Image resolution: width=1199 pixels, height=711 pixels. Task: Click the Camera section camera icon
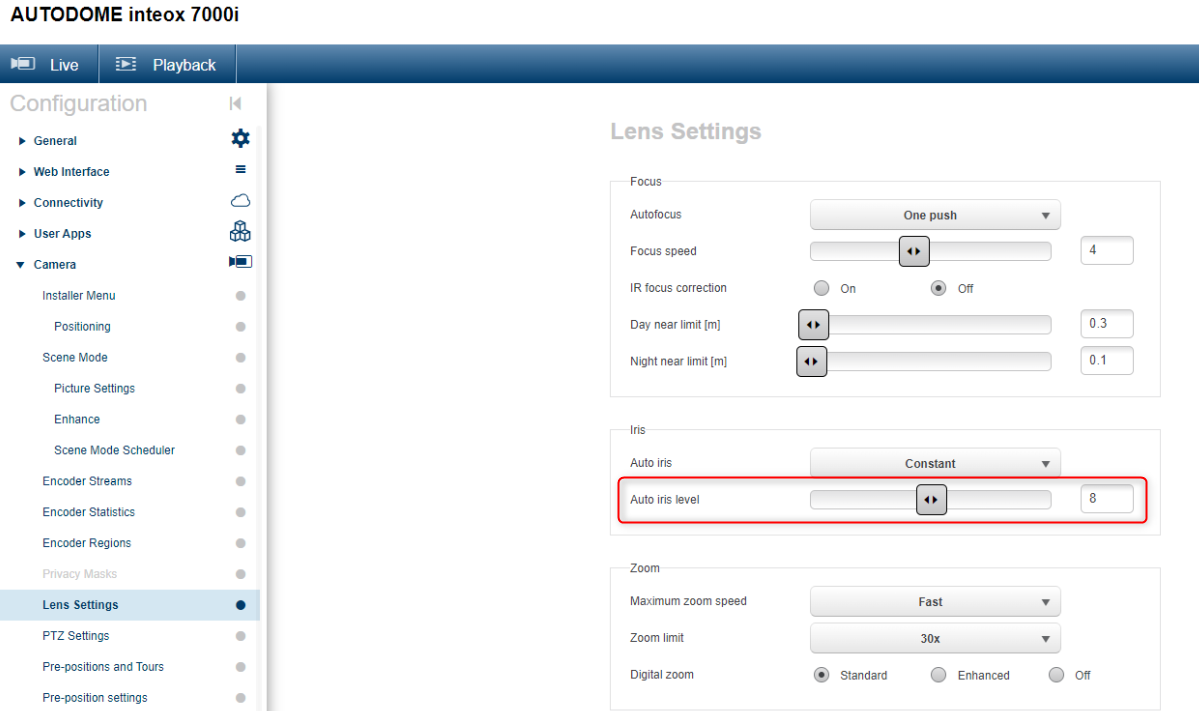click(240, 261)
